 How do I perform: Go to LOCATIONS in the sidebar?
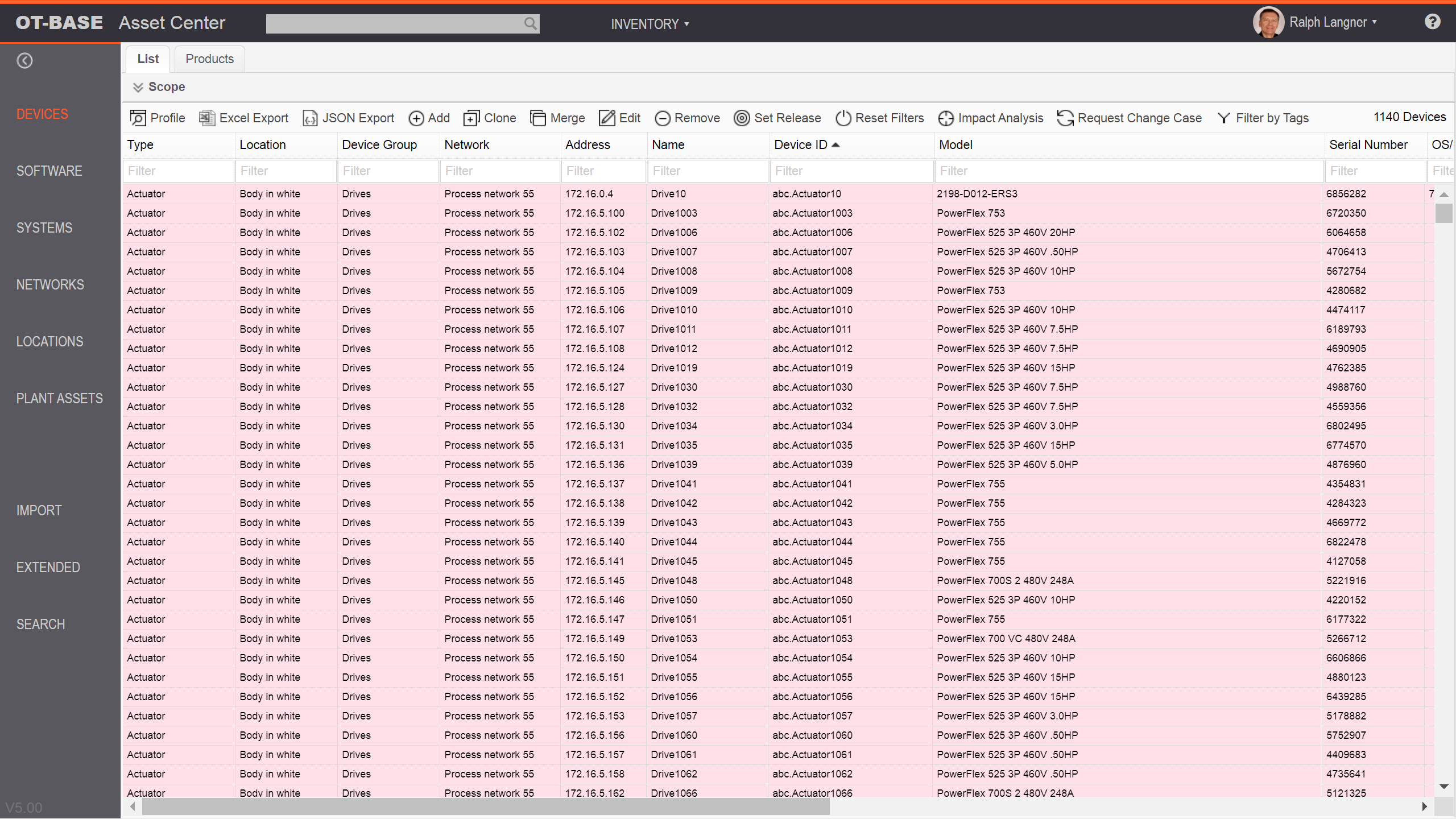(x=49, y=341)
